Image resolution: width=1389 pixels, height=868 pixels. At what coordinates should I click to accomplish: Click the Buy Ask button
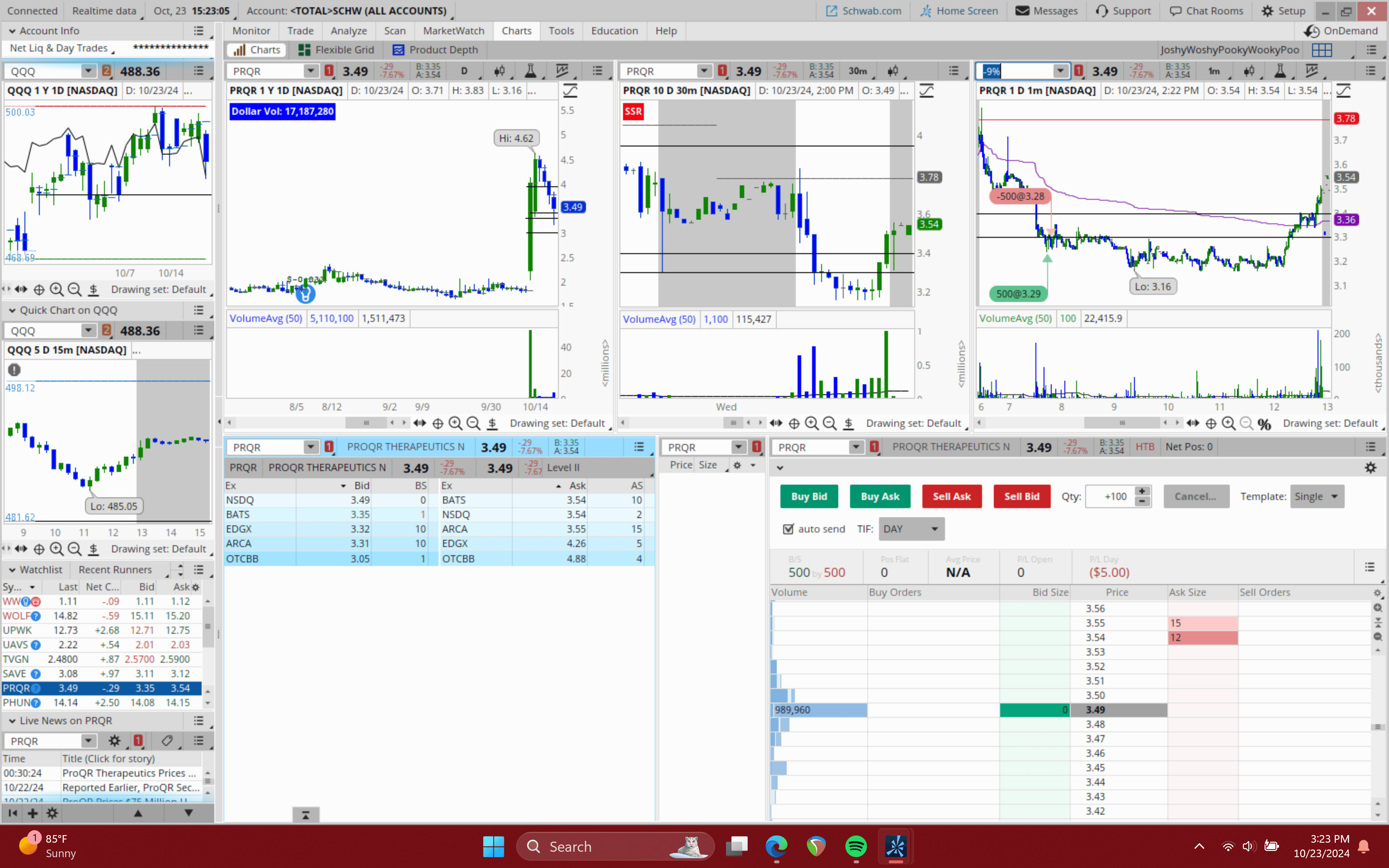tap(879, 497)
